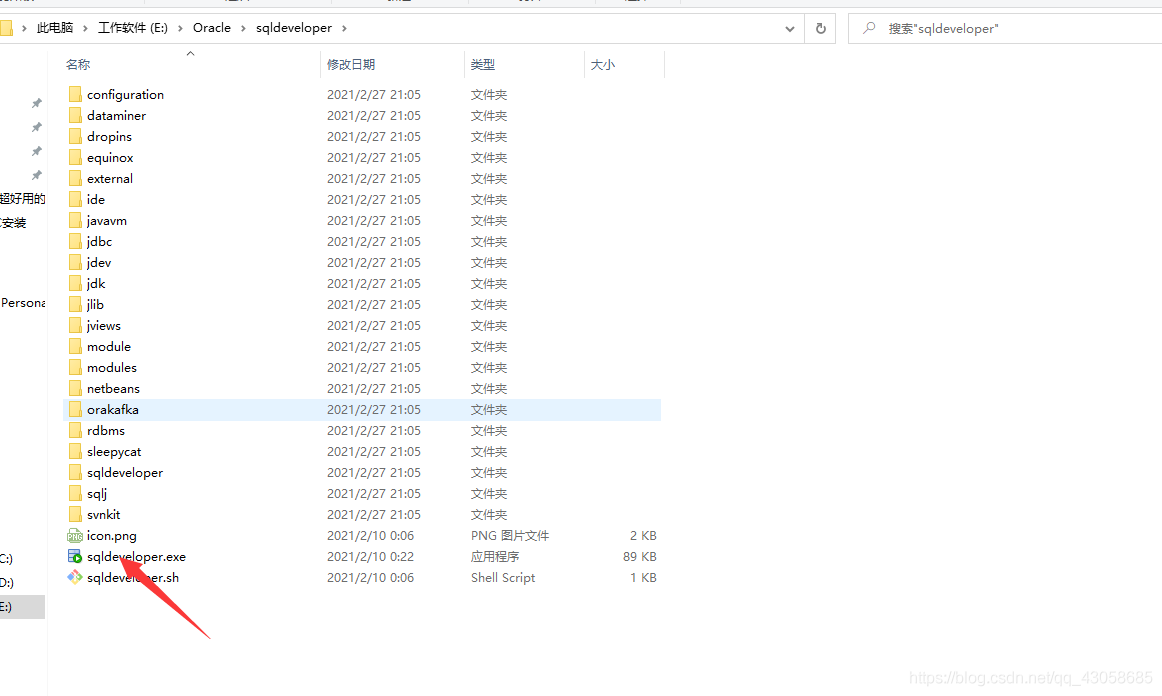Click the Shell Script type cell
The image size is (1162, 696).
(503, 577)
